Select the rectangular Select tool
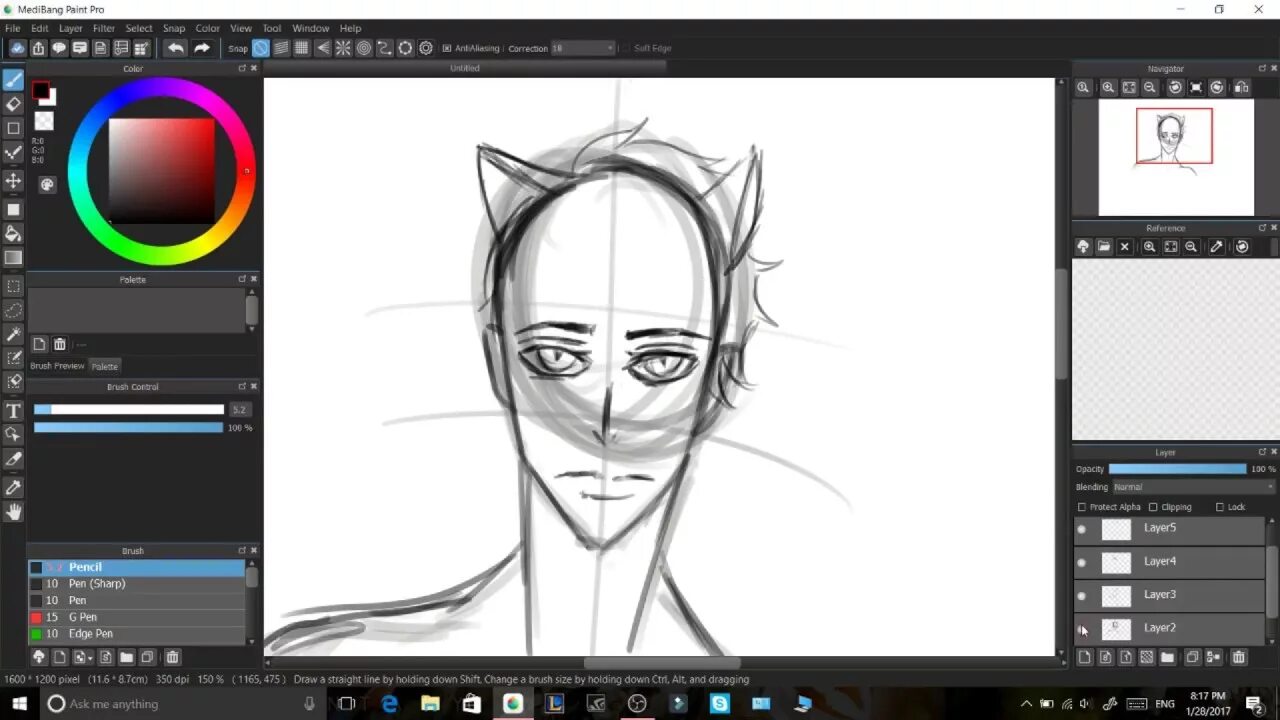This screenshot has width=1280, height=720. pyautogui.click(x=13, y=286)
